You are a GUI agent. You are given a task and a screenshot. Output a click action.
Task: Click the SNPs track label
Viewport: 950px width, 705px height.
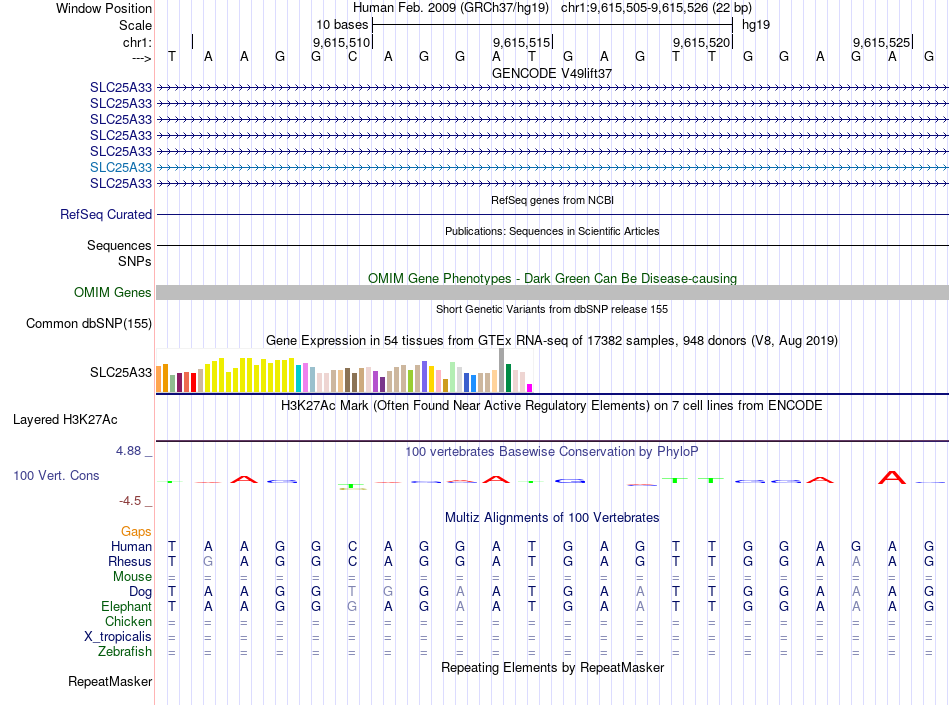tap(135, 261)
